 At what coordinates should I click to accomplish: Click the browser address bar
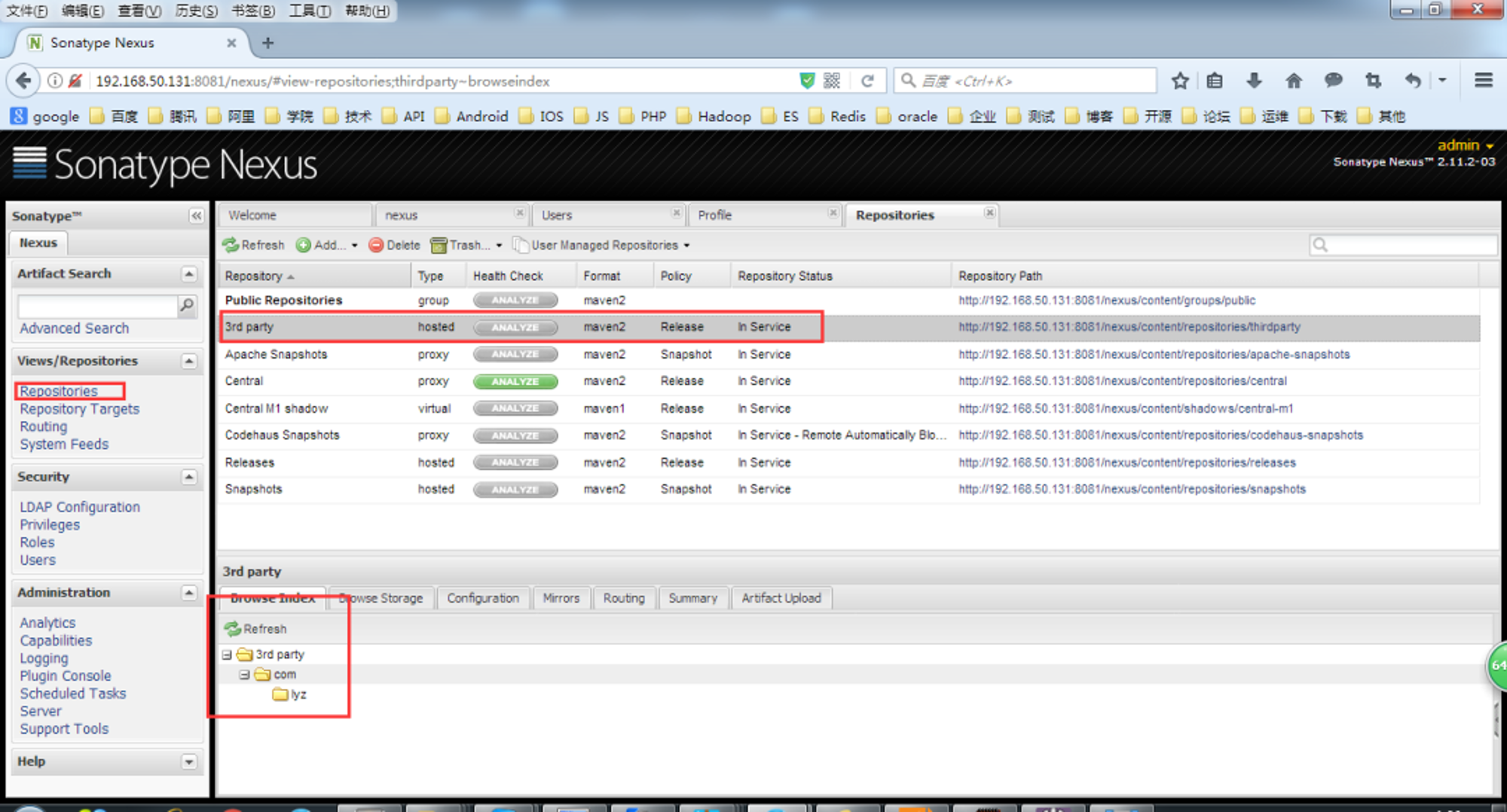[445, 81]
